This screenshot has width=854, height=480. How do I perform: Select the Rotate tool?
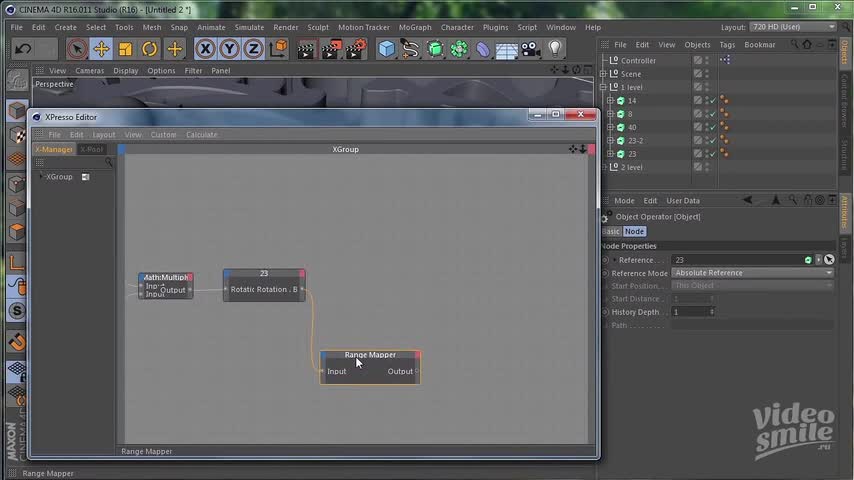click(x=149, y=49)
